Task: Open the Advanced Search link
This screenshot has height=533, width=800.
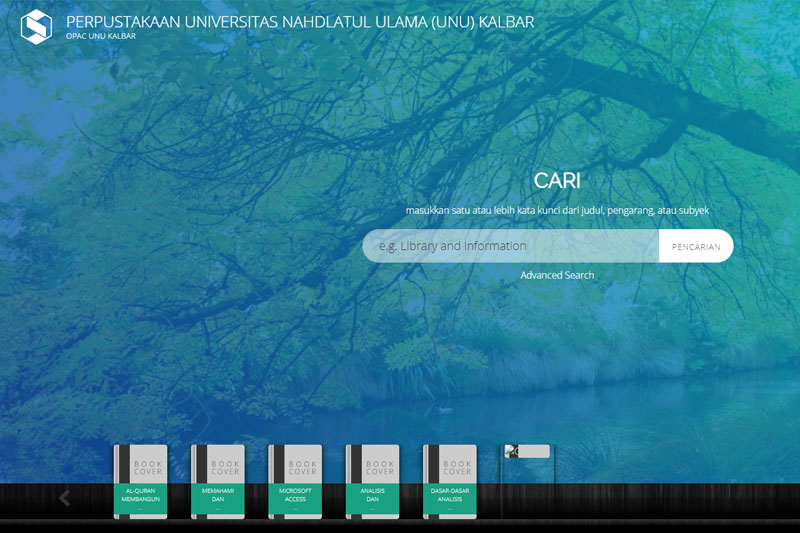Action: [x=557, y=275]
